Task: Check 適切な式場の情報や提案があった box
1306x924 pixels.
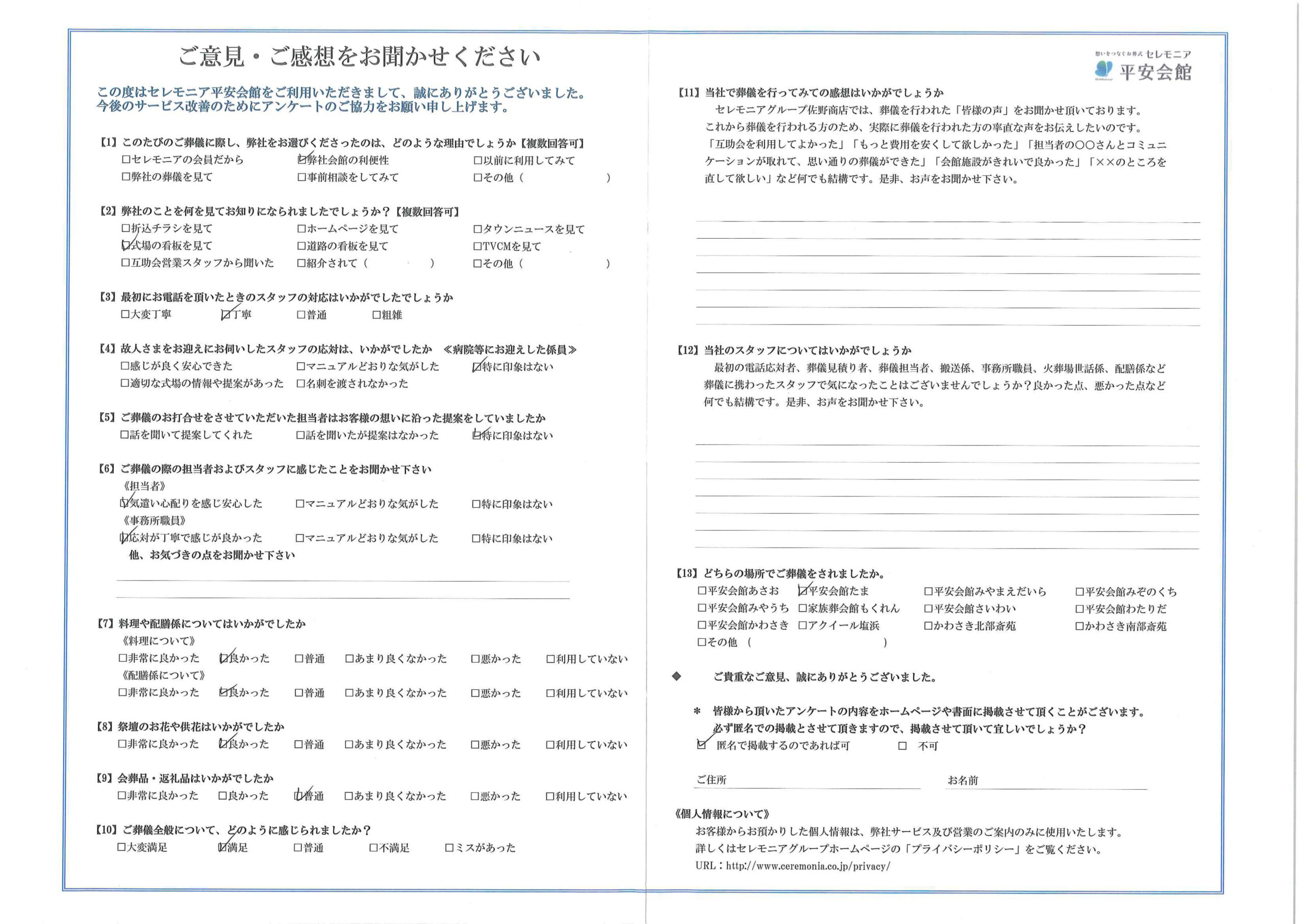Action: pyautogui.click(x=125, y=384)
